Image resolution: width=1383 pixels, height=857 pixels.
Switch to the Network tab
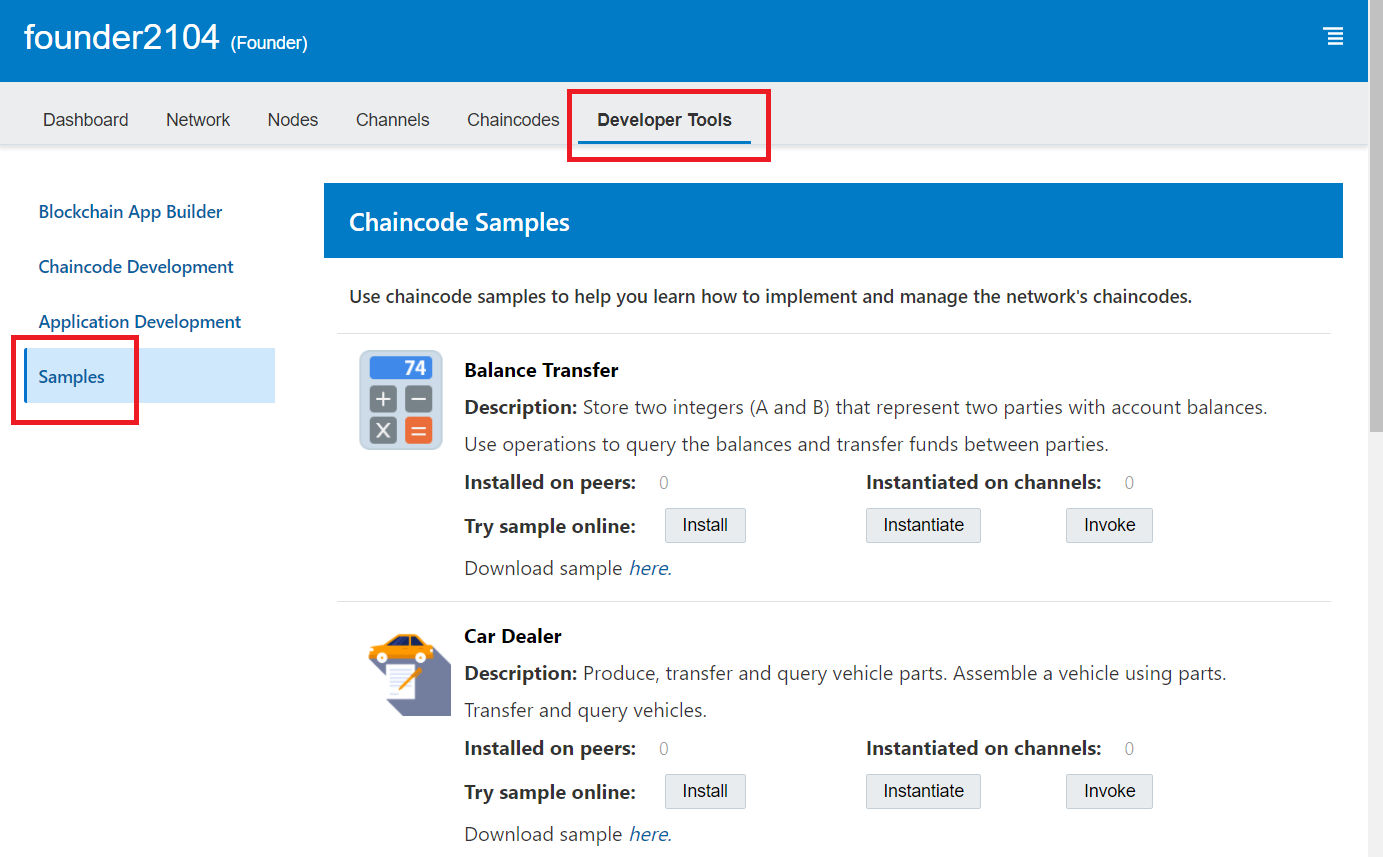tap(198, 120)
